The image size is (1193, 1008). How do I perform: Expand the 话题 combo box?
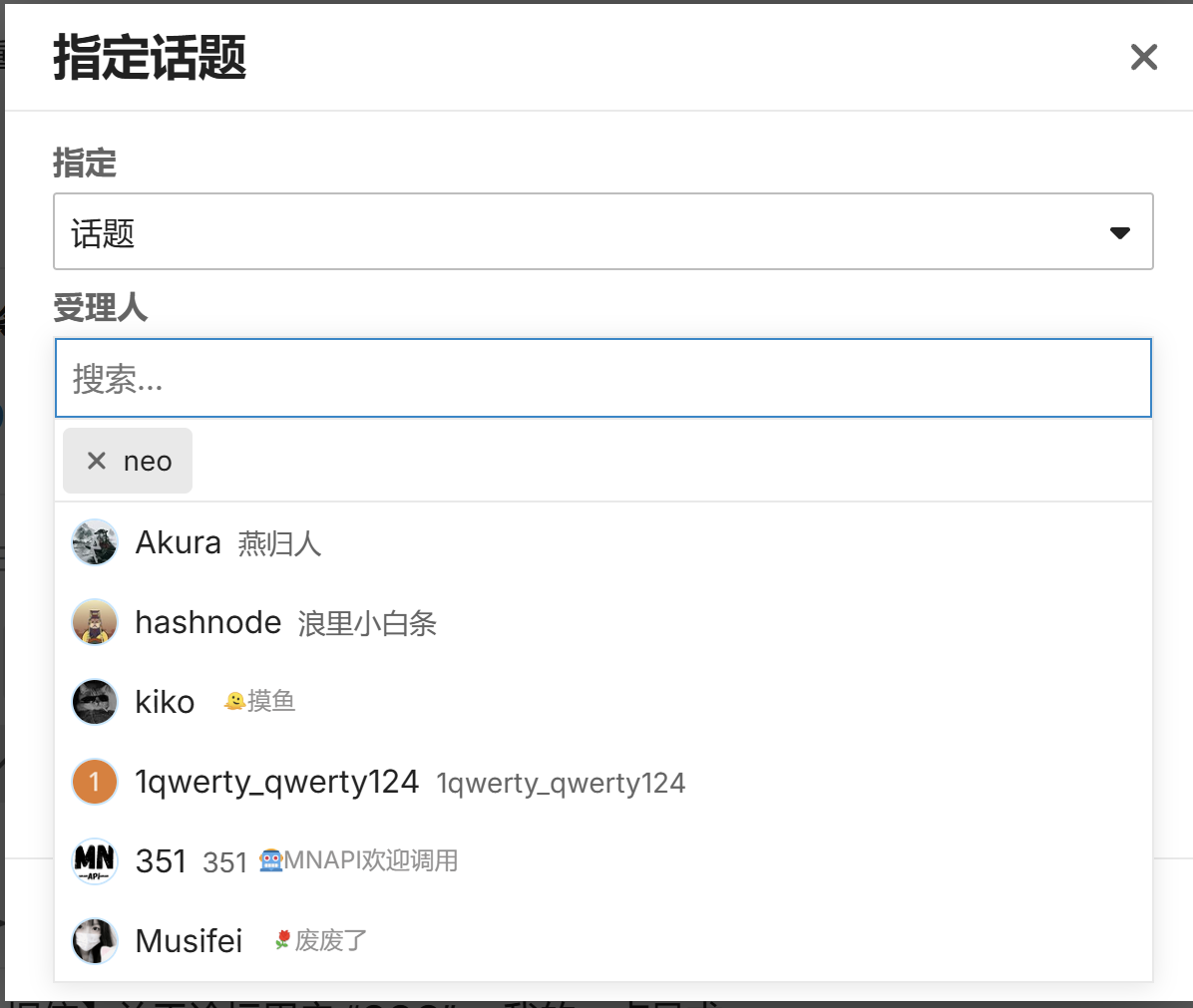coord(603,231)
